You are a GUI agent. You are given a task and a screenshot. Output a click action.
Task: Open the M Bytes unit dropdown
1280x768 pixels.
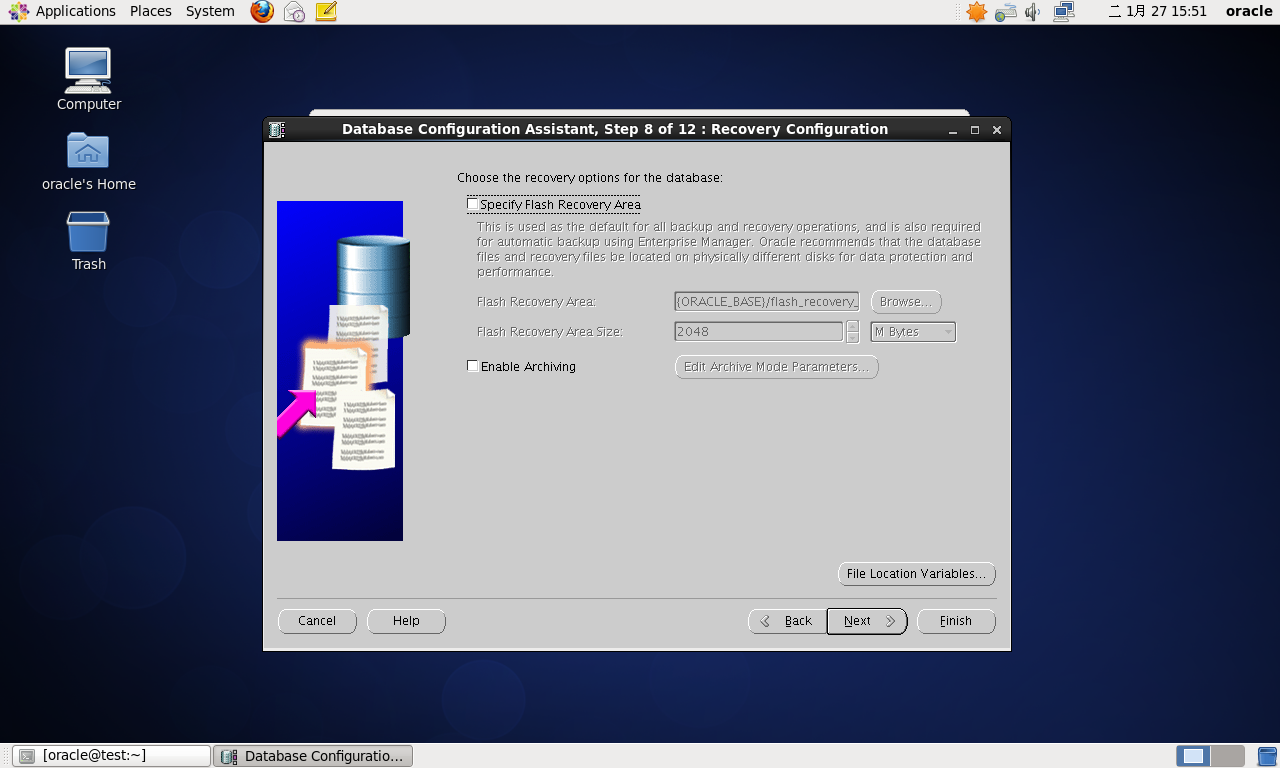pyautogui.click(x=913, y=332)
